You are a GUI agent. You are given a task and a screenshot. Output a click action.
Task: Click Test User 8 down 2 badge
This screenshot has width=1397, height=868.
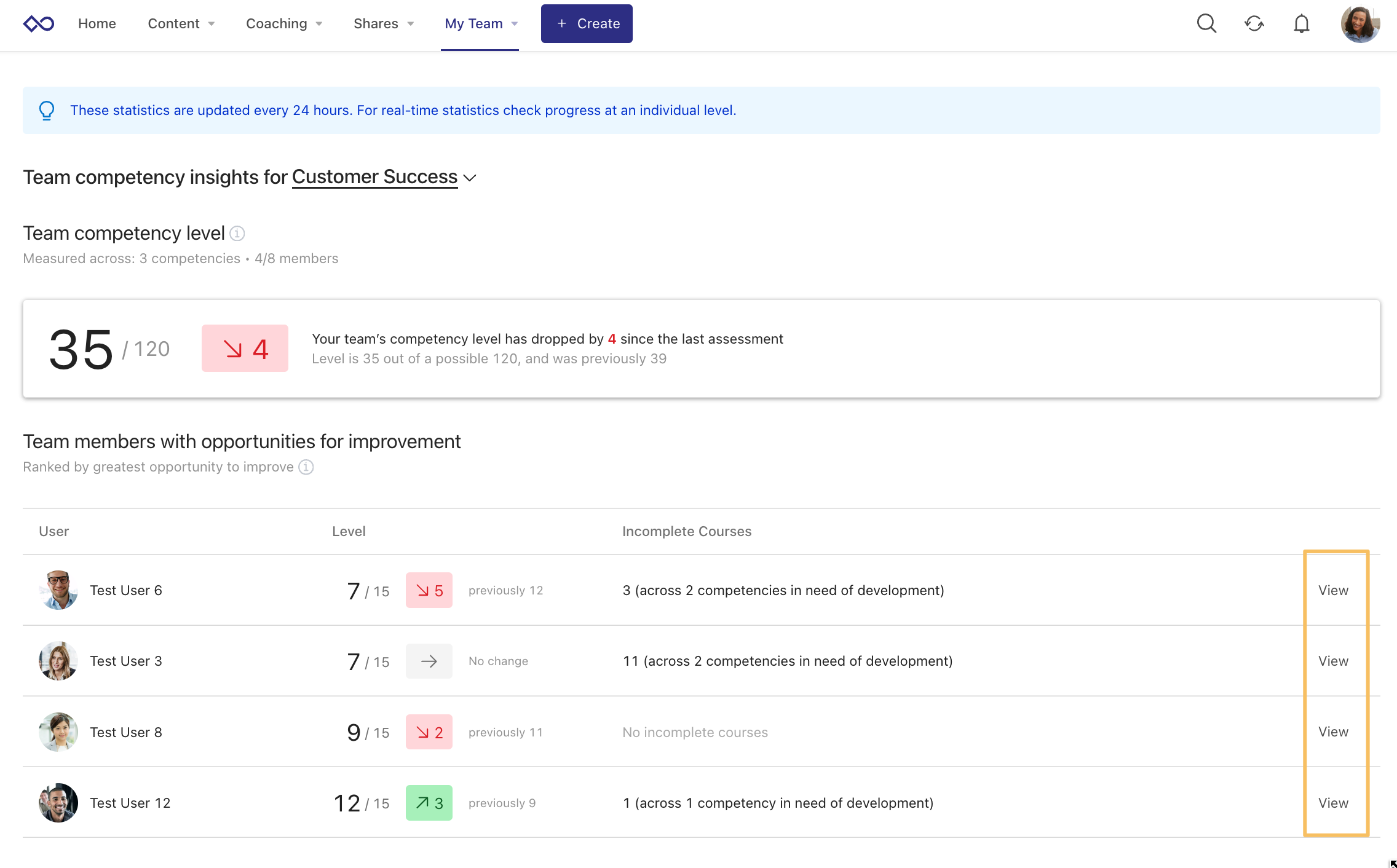point(429,732)
